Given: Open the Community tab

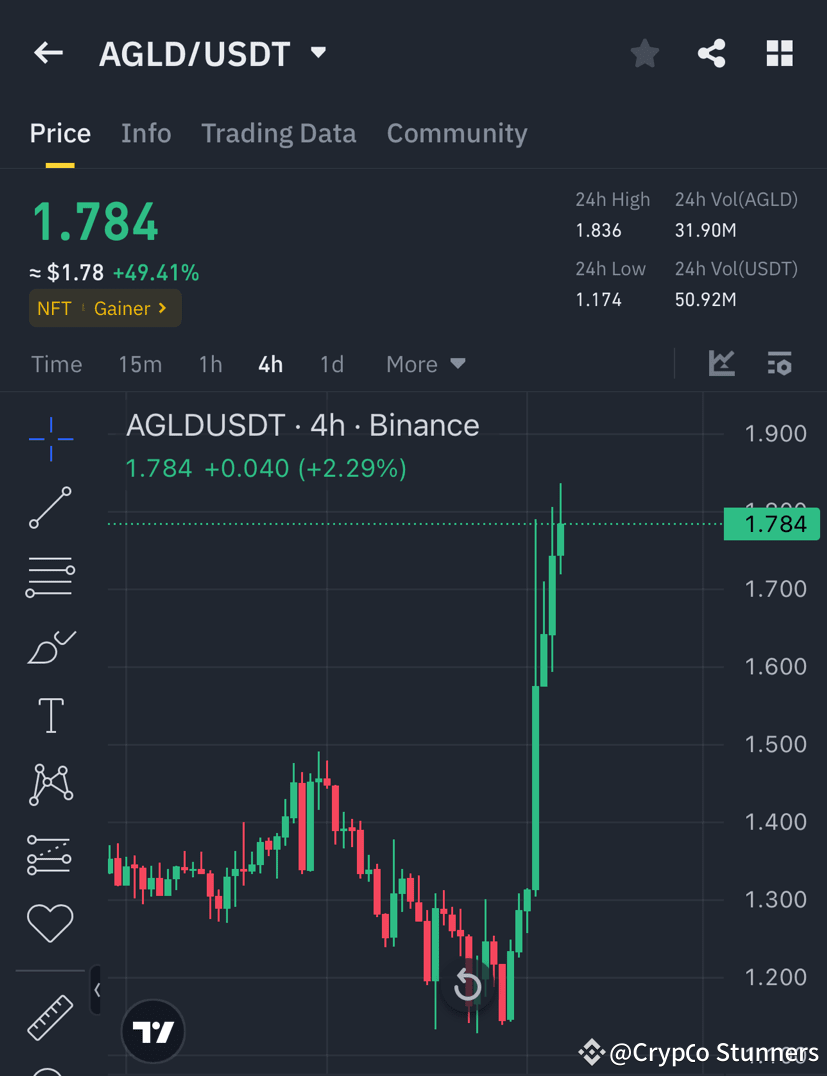Looking at the screenshot, I should (457, 133).
